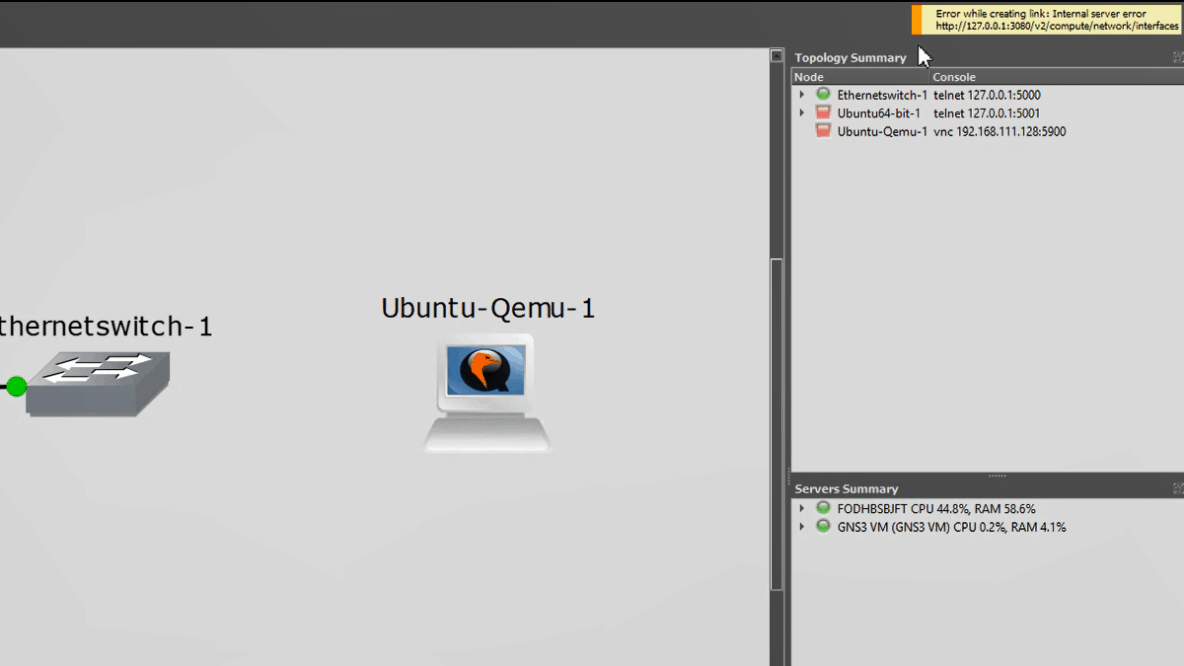Click green server status icon for FODHBSBJFT
Image resolution: width=1184 pixels, height=666 pixels.
tap(822, 508)
